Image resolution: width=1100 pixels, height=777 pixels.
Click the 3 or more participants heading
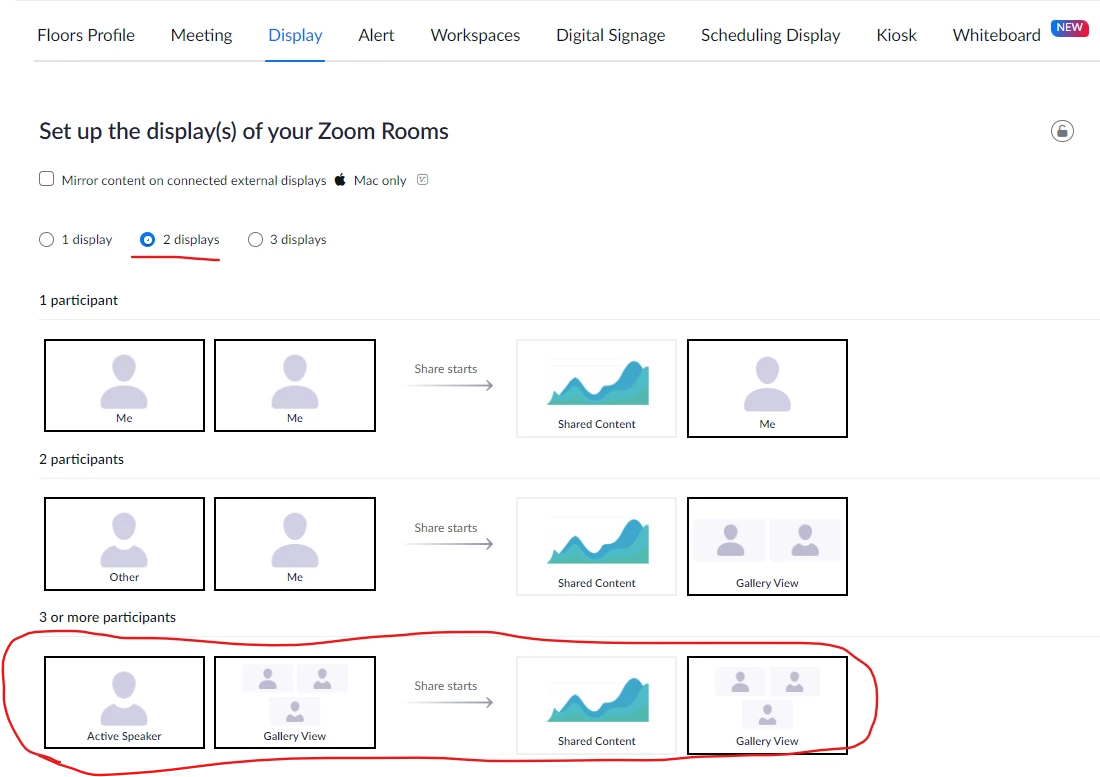coord(107,617)
